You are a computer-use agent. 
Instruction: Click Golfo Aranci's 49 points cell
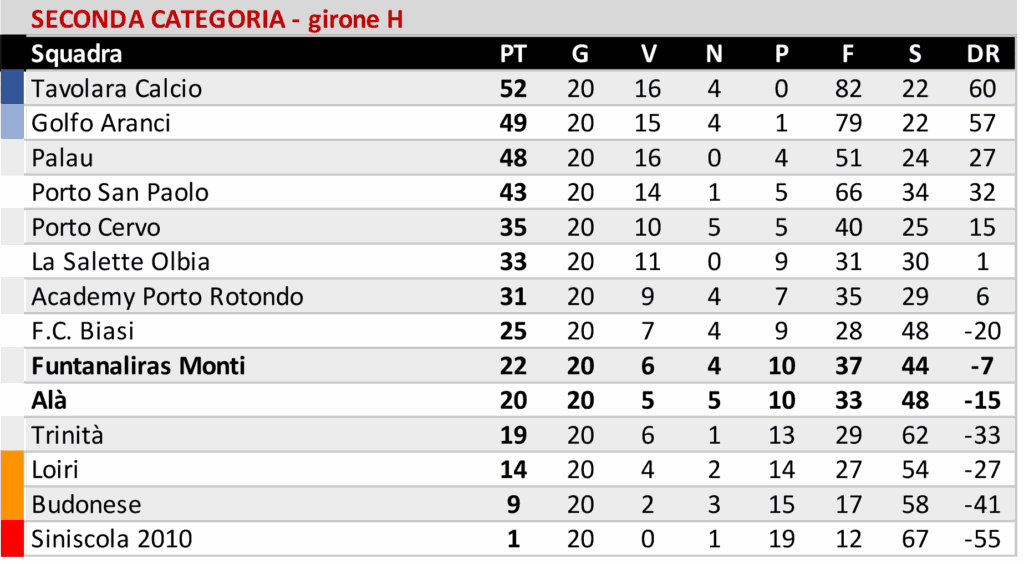pyautogui.click(x=513, y=123)
